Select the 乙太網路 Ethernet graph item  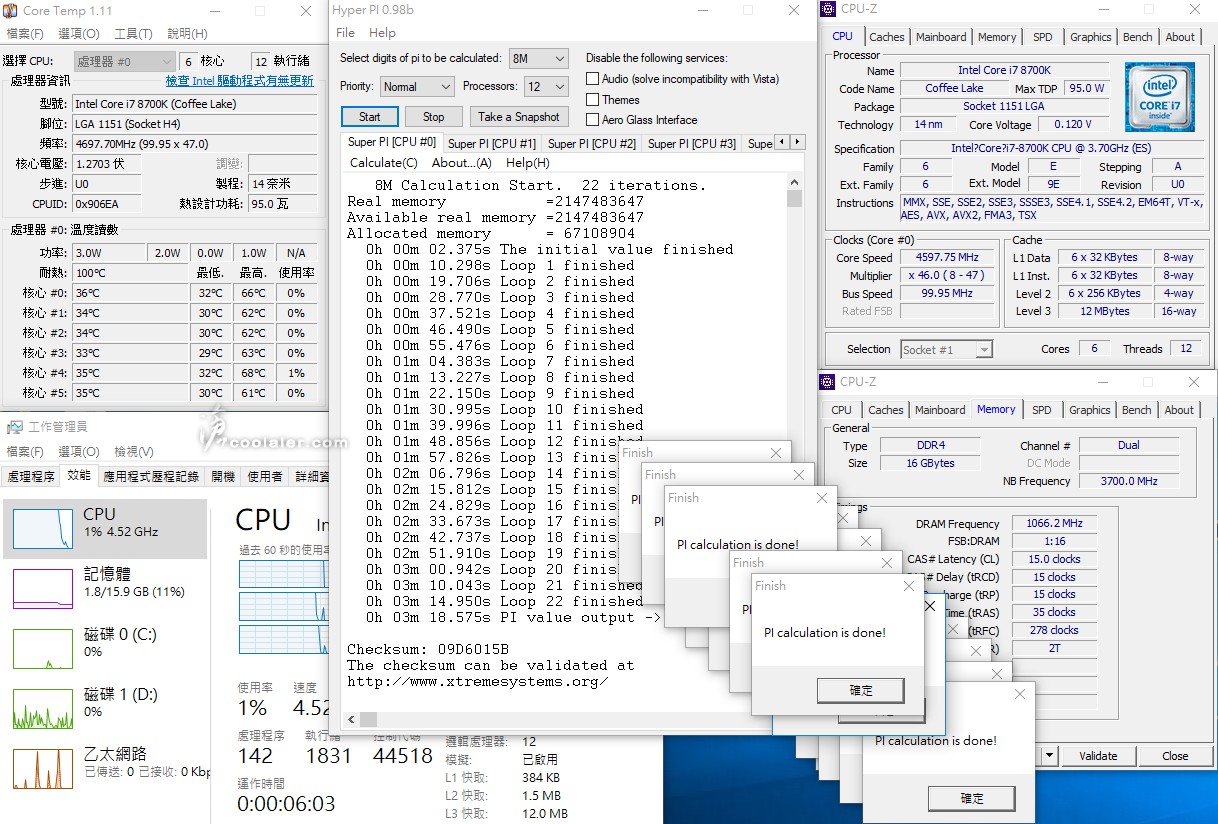(104, 767)
